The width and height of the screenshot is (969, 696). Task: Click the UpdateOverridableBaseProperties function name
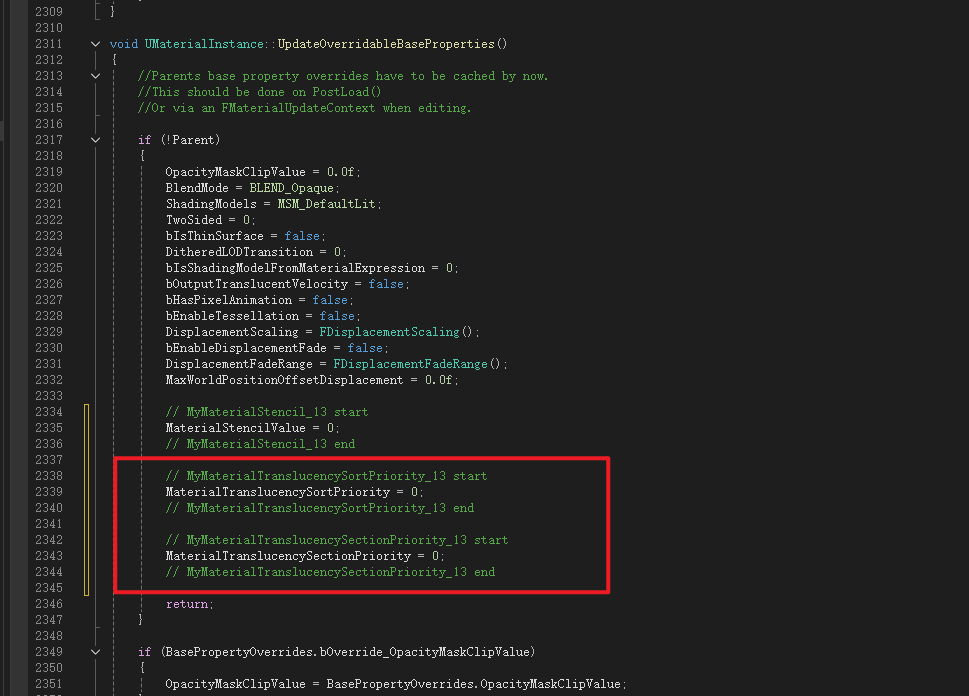(x=386, y=44)
